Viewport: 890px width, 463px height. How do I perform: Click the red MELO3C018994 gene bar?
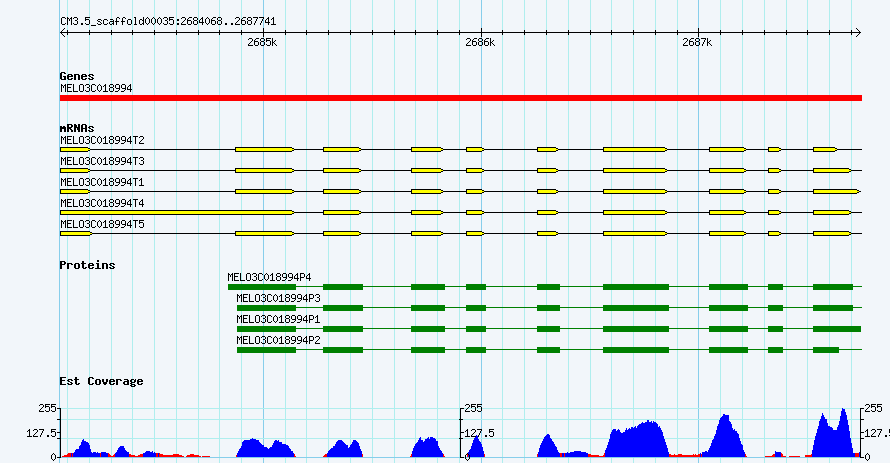[461, 98]
